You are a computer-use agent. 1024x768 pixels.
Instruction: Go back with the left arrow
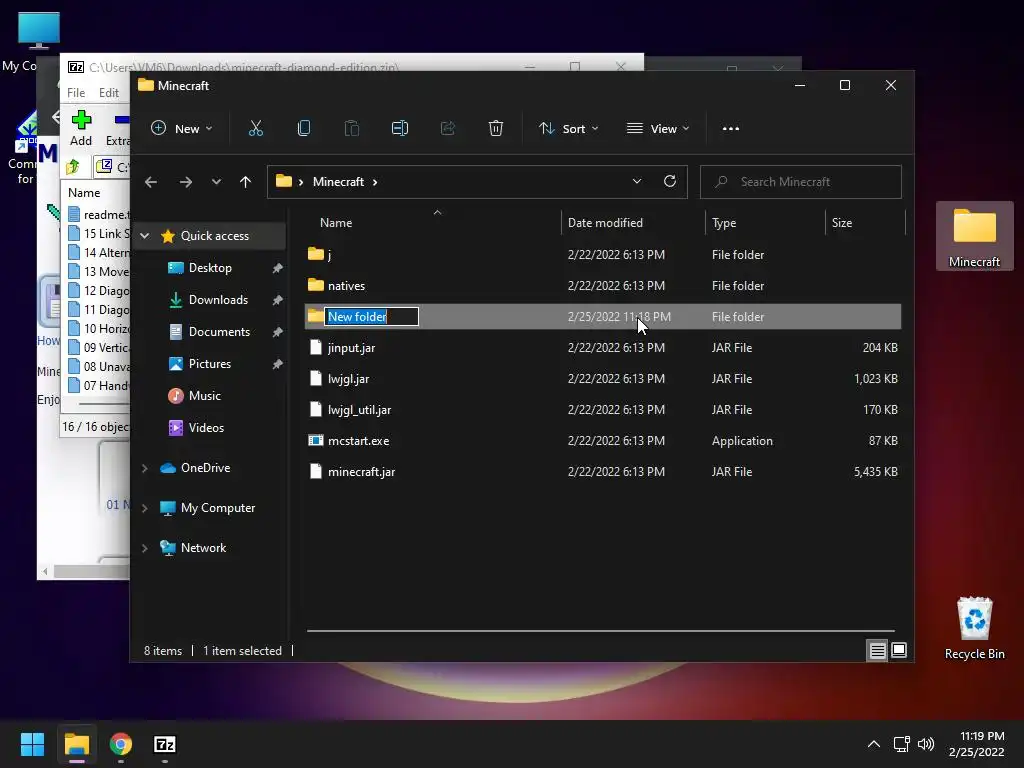[x=151, y=182]
